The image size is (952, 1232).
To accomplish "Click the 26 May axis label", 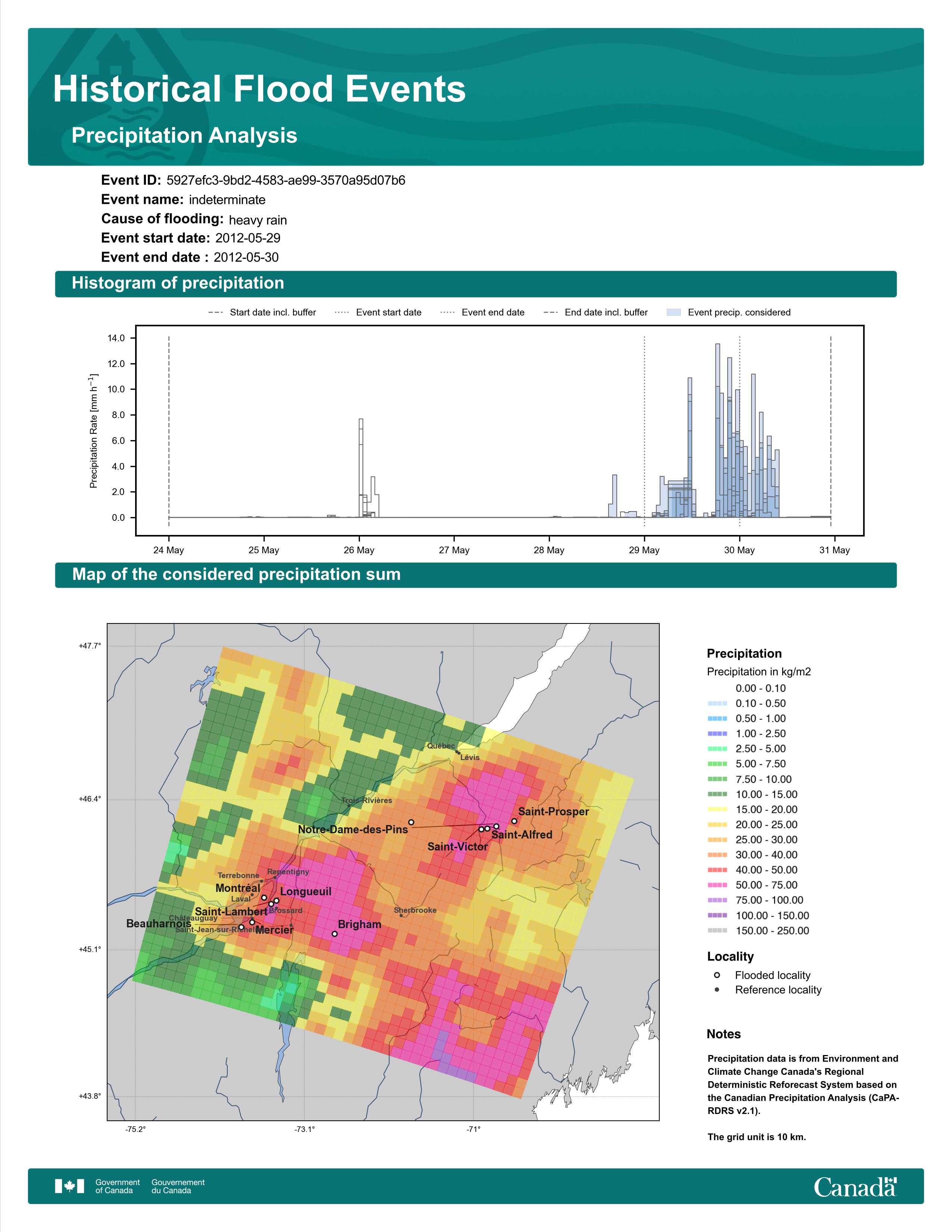I will [359, 550].
